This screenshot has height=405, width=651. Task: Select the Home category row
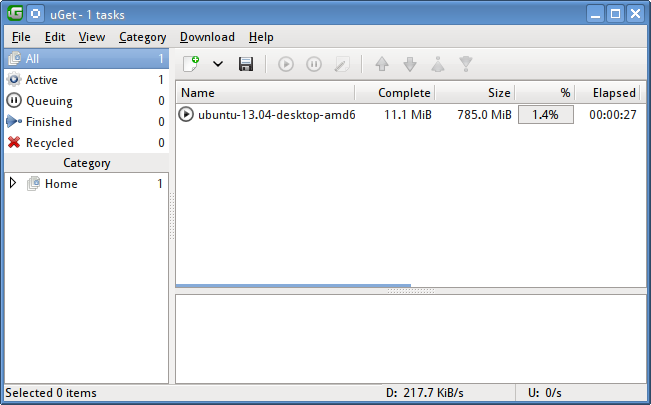point(86,184)
